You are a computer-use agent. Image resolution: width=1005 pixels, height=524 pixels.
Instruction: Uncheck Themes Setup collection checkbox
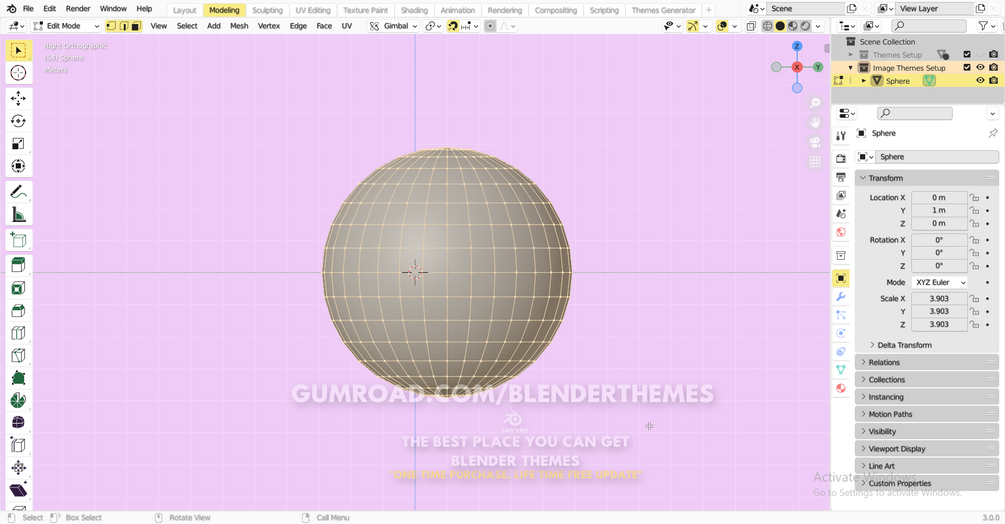[967, 54]
